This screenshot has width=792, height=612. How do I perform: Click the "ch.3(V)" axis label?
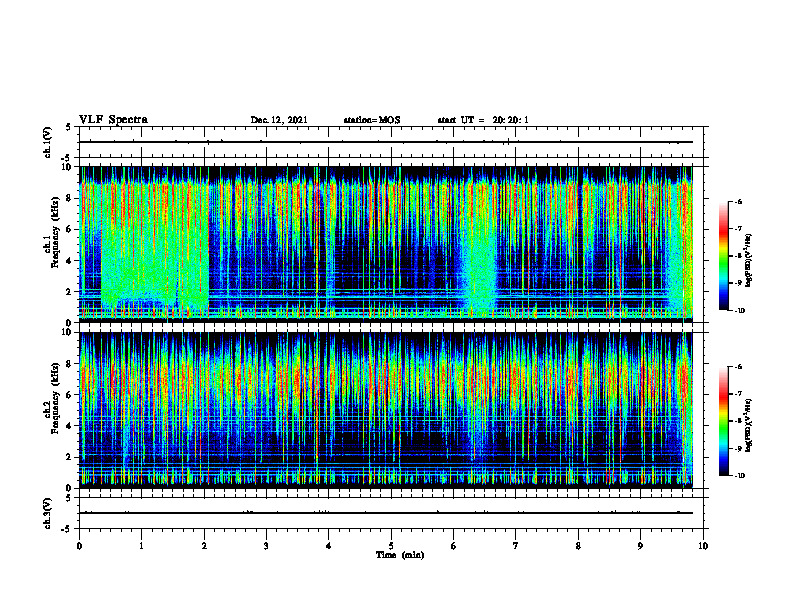(47, 513)
